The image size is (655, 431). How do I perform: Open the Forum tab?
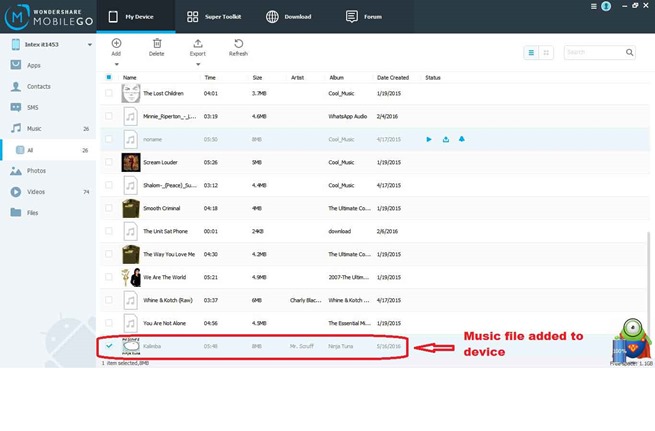(x=364, y=17)
